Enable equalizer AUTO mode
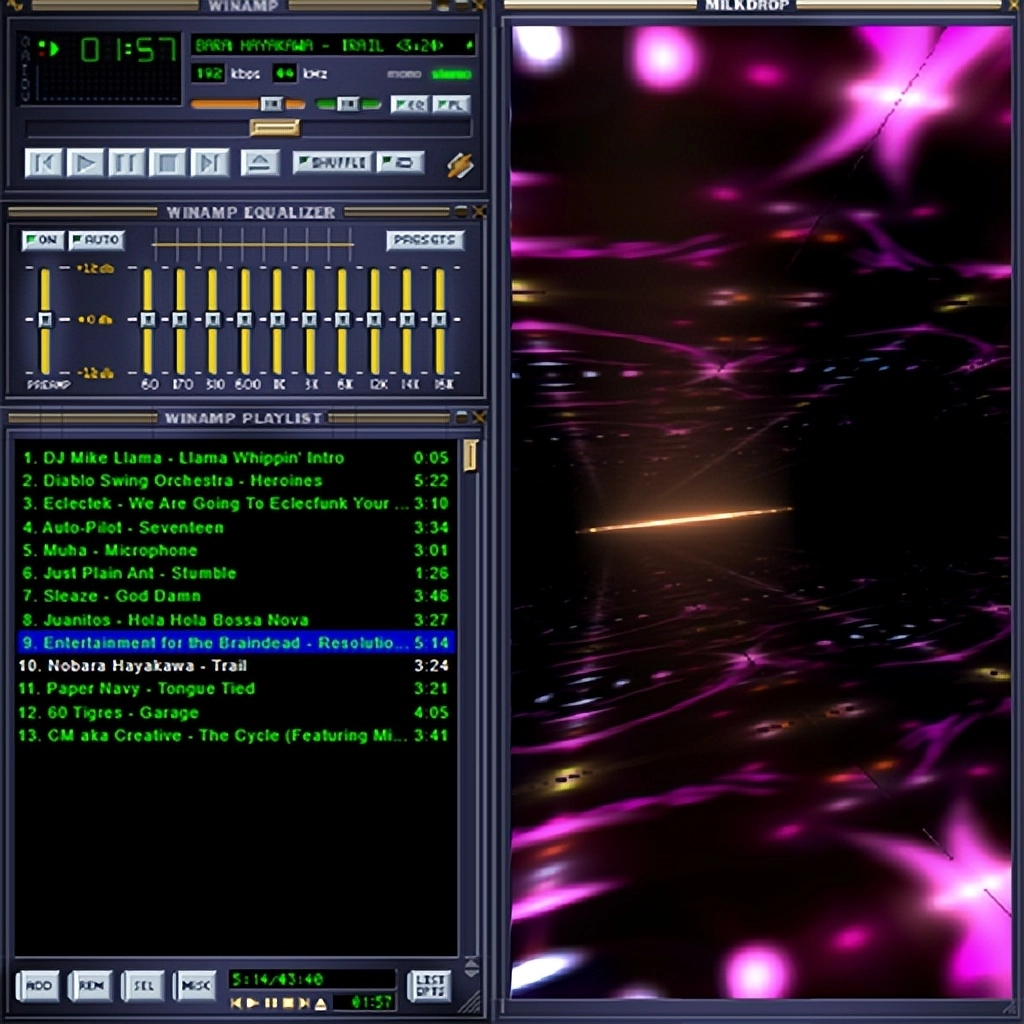The width and height of the screenshot is (1024, 1024). (97, 240)
